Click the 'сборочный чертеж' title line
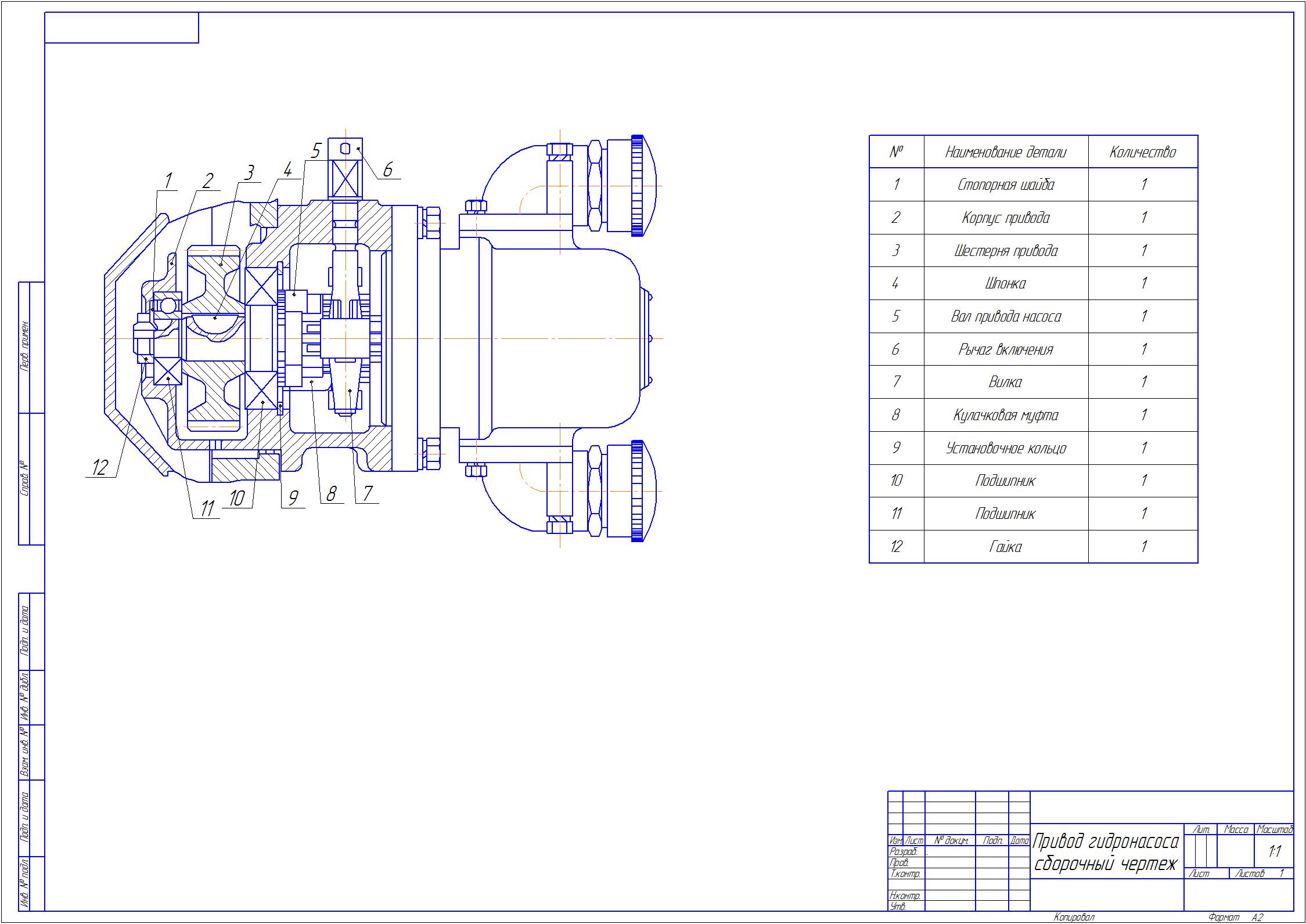Screen dimensions: 1306x924 point(1106,864)
